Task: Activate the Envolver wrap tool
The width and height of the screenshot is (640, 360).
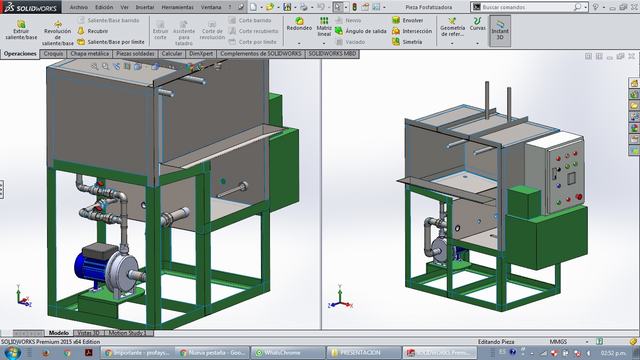Action: [x=407, y=20]
